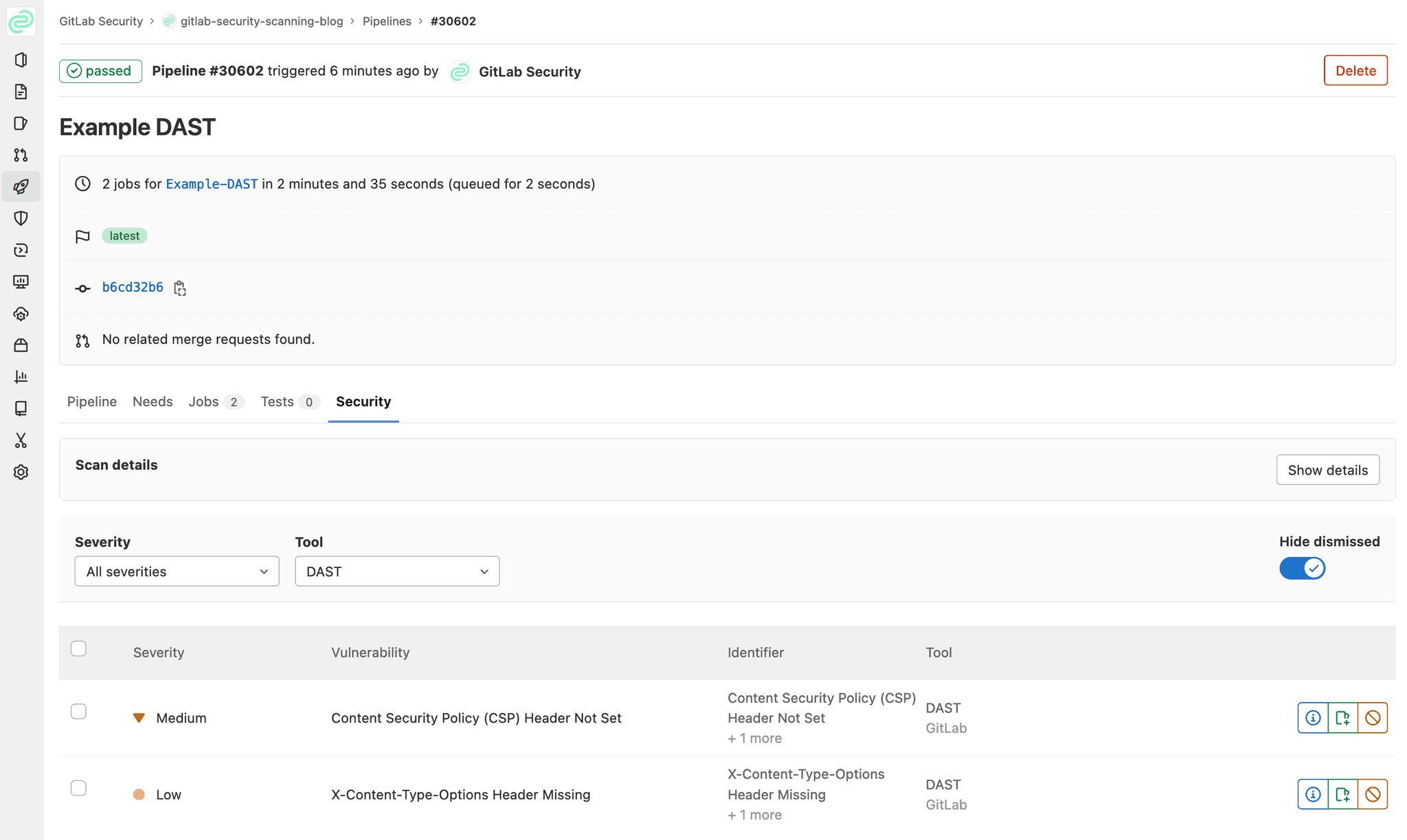
Task: Open the Example-DAST branch link
Action: coord(212,184)
